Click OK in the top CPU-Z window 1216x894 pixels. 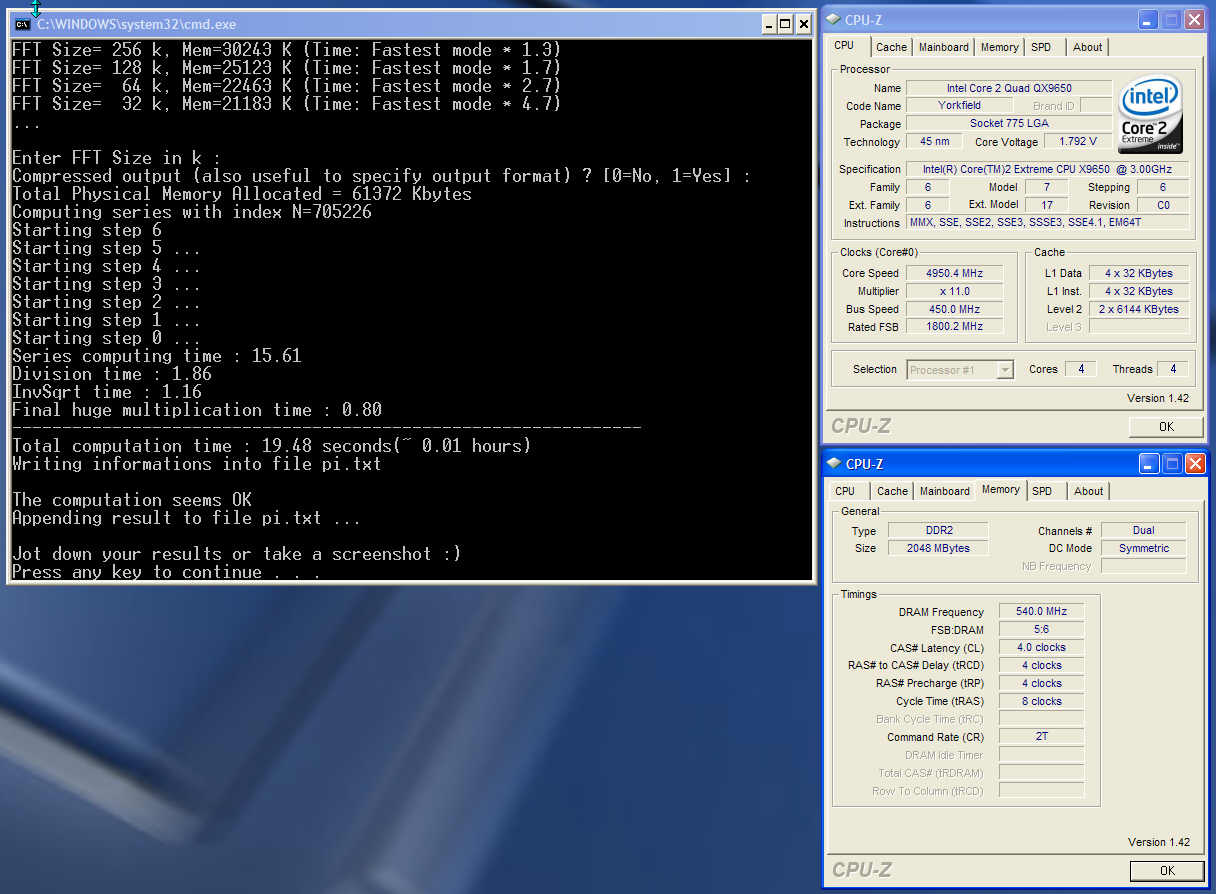(x=1166, y=426)
